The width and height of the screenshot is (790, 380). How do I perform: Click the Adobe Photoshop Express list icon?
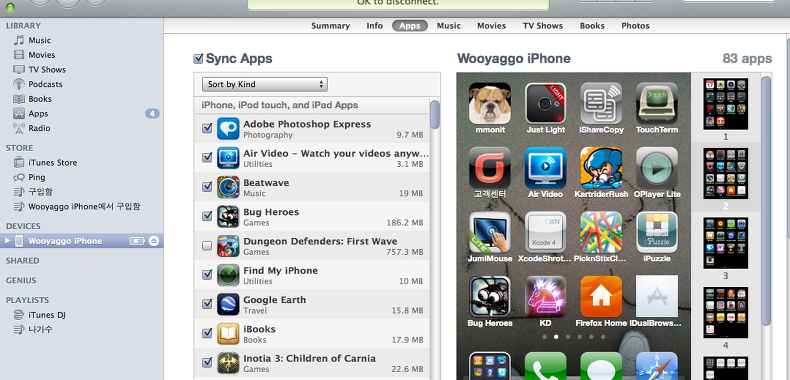(x=228, y=129)
